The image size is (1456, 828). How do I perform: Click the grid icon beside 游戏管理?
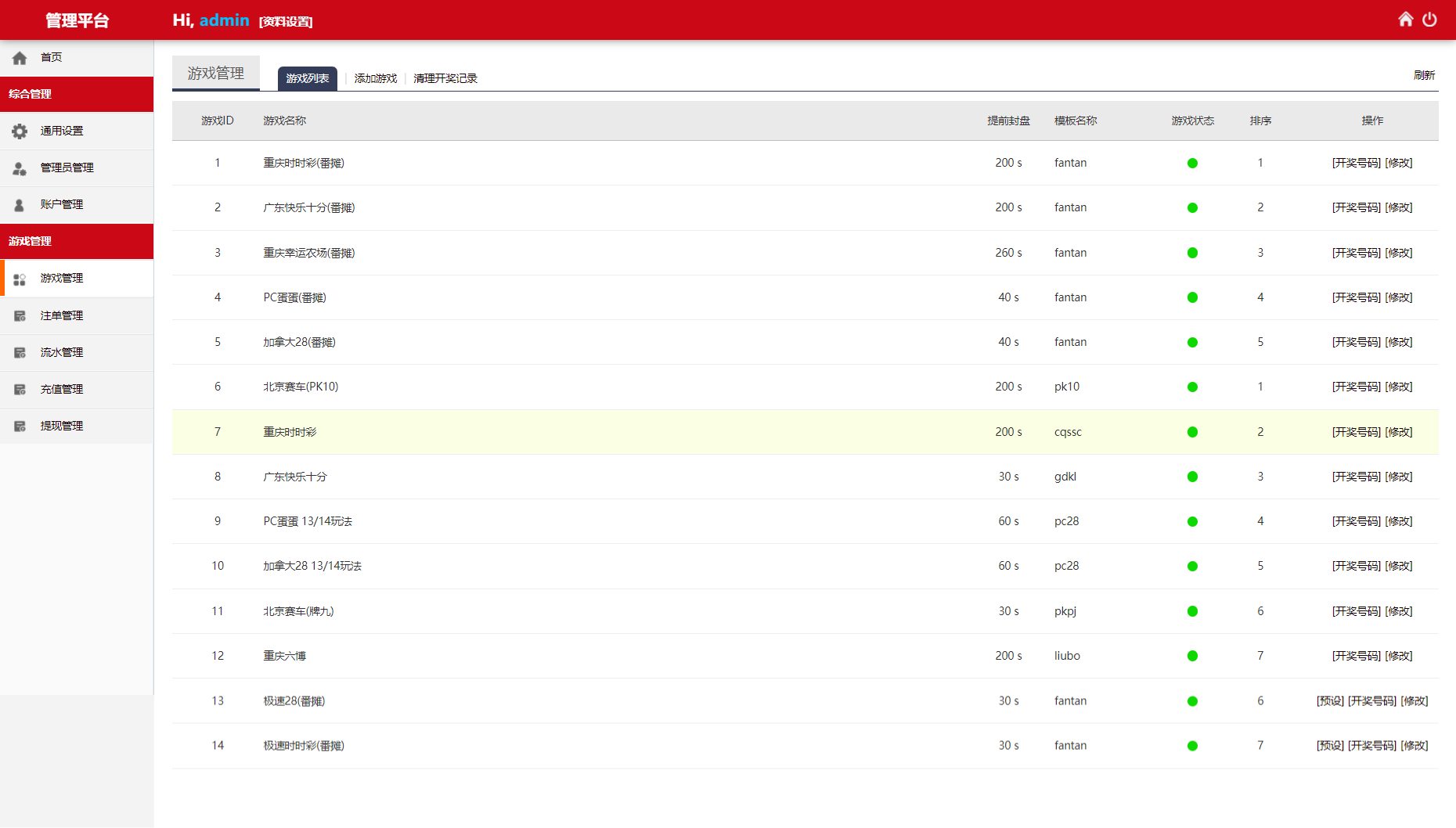pyautogui.click(x=20, y=279)
